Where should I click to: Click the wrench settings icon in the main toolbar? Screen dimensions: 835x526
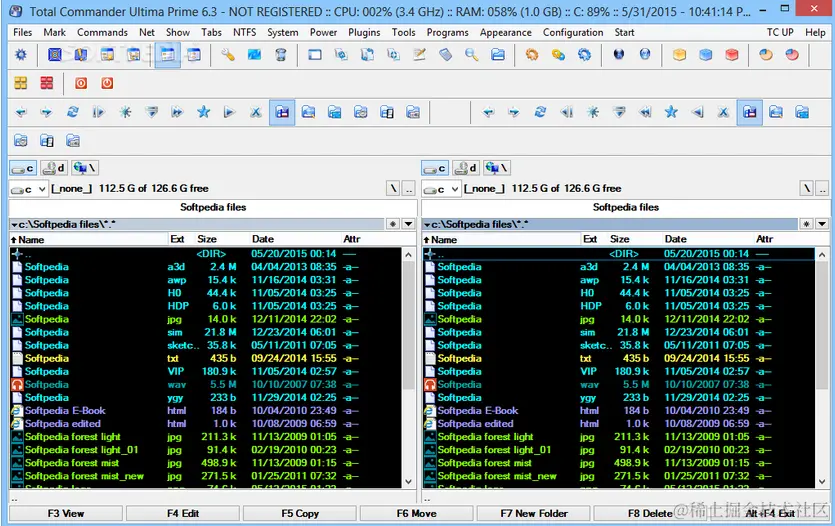point(228,54)
